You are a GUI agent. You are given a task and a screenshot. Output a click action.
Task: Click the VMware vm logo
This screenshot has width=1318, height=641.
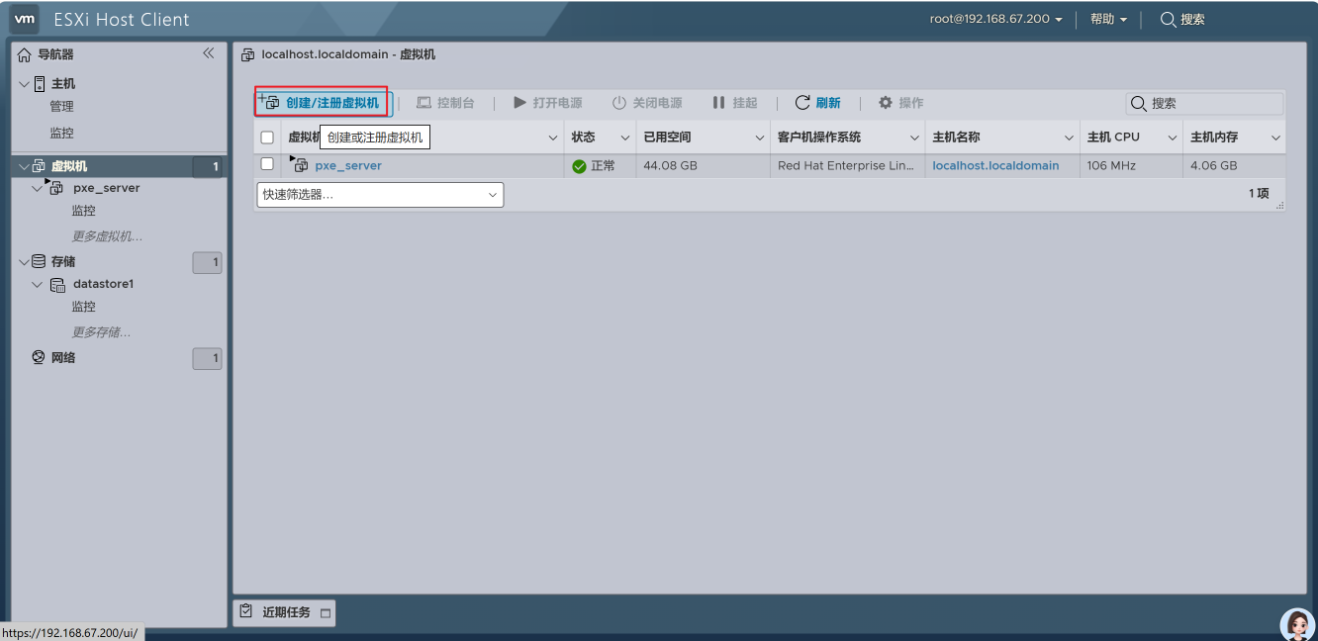coord(27,19)
